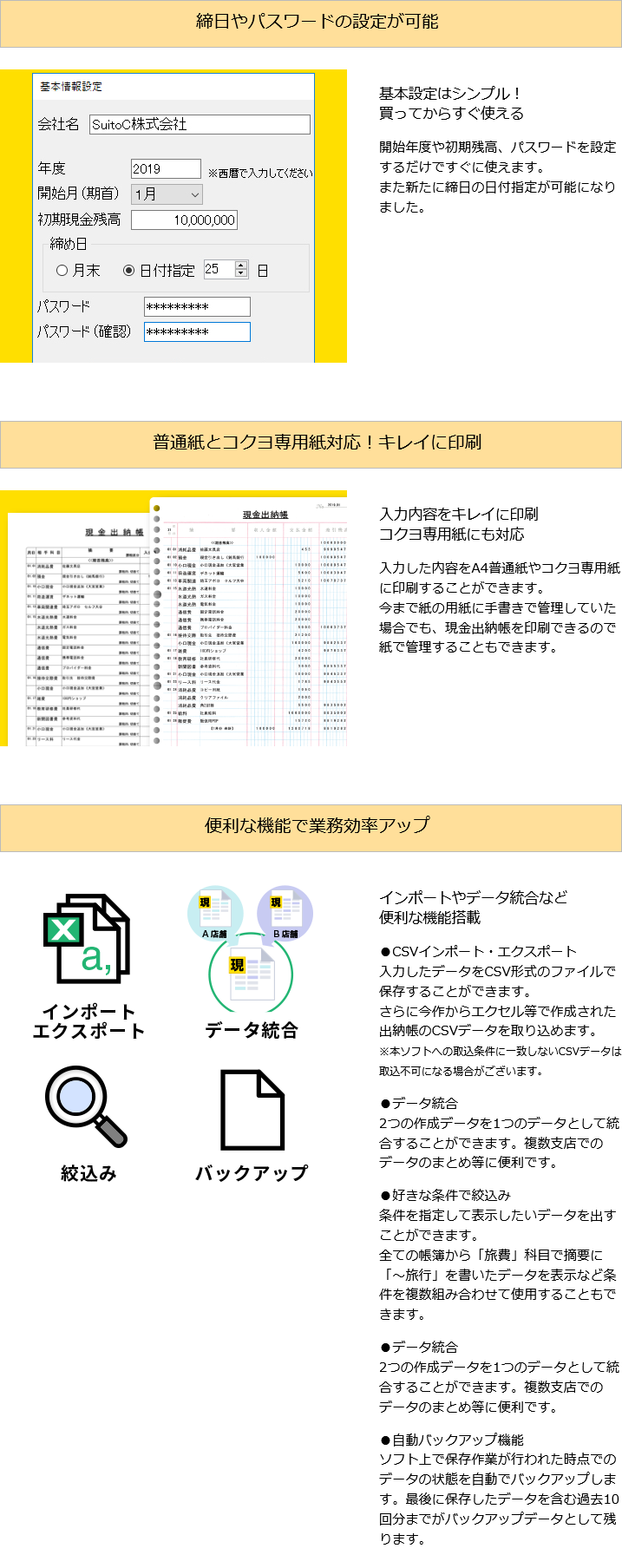The height and width of the screenshot is (1568, 622).
Task: Open the 開始月 dropdown showing 1月
Action: (167, 194)
